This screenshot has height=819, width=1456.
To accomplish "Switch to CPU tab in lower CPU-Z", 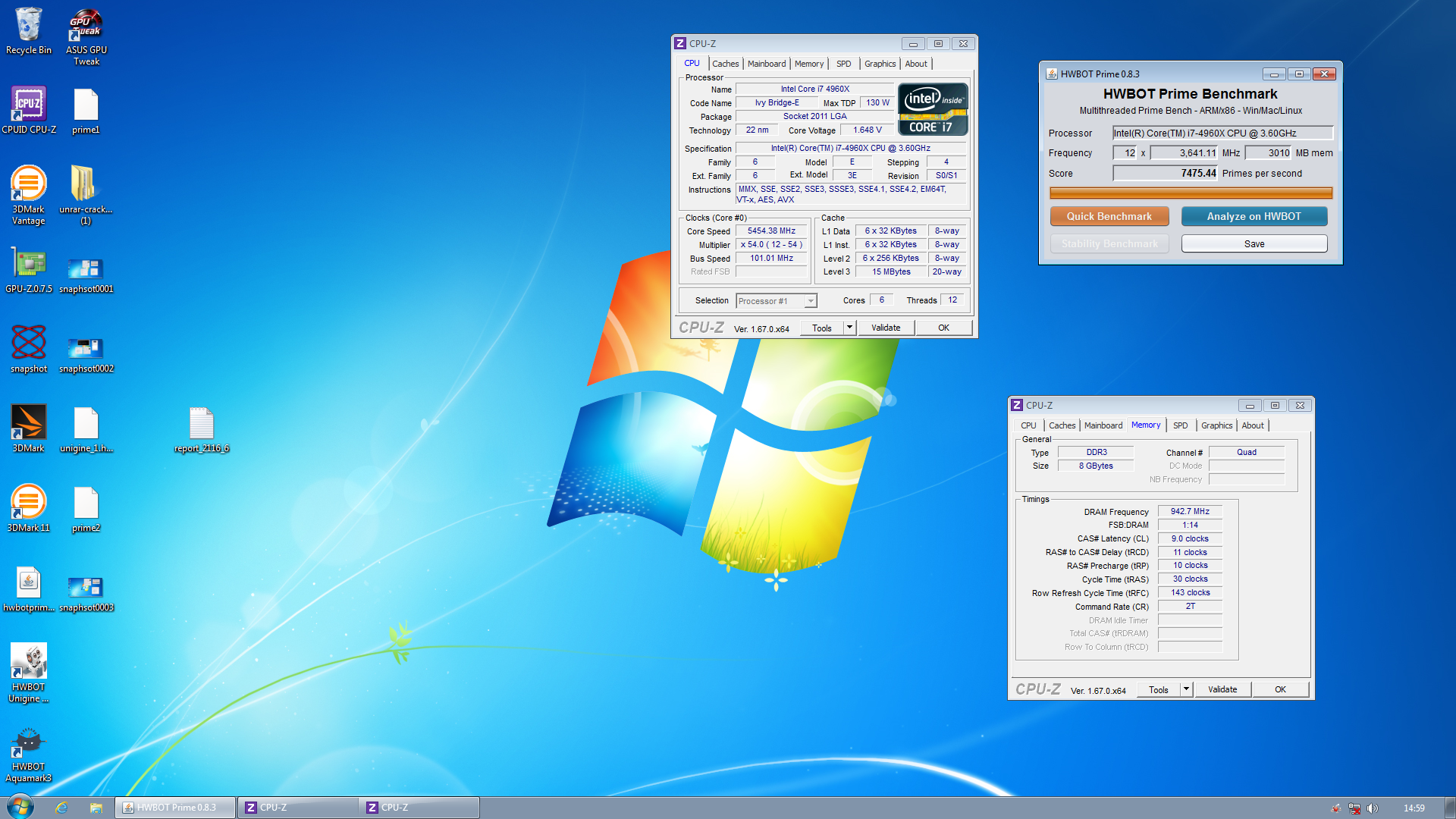I will coord(1028,425).
